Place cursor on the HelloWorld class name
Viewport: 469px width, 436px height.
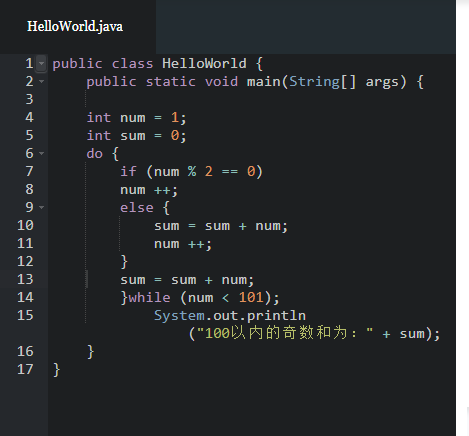(x=204, y=63)
